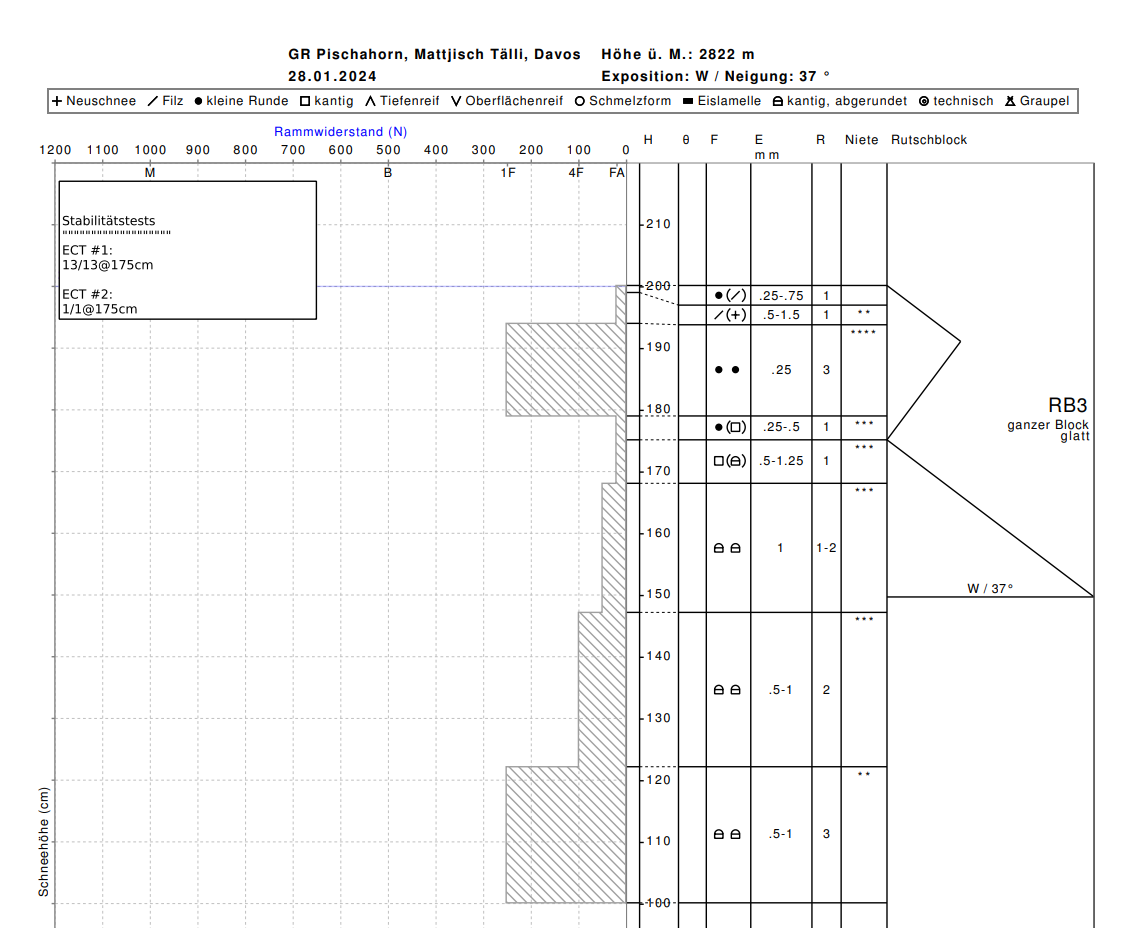Select the technisch legend symbol

[924, 101]
